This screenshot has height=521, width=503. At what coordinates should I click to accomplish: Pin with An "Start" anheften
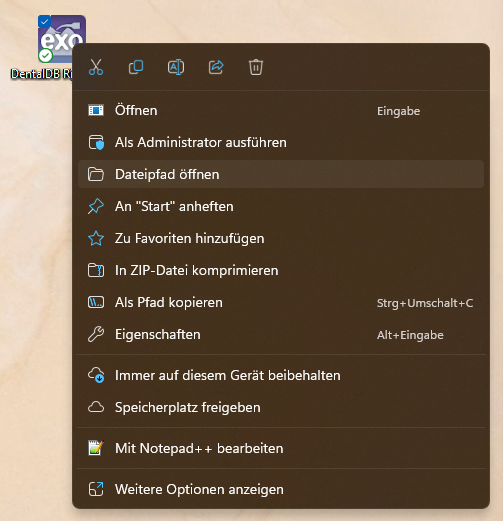coord(281,206)
